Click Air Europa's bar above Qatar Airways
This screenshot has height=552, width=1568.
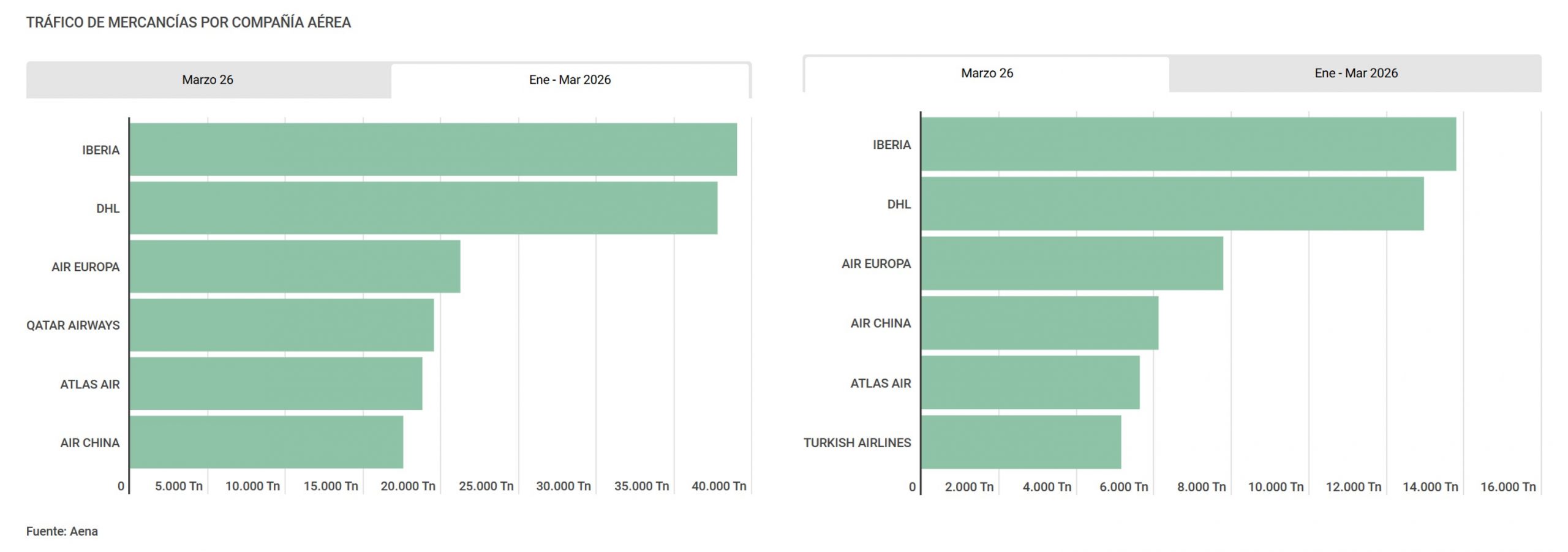(x=295, y=267)
